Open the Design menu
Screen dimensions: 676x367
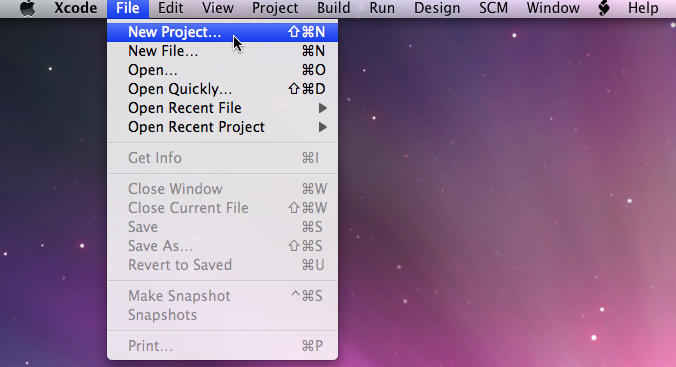click(x=437, y=8)
